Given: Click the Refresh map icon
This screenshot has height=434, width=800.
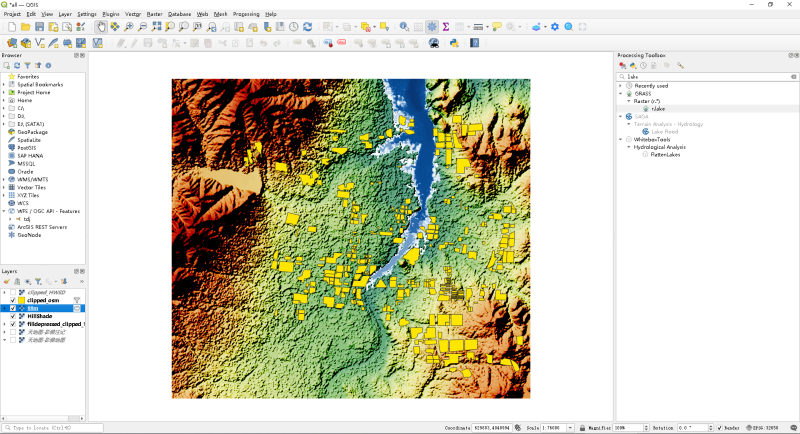Looking at the screenshot, I should (308, 27).
